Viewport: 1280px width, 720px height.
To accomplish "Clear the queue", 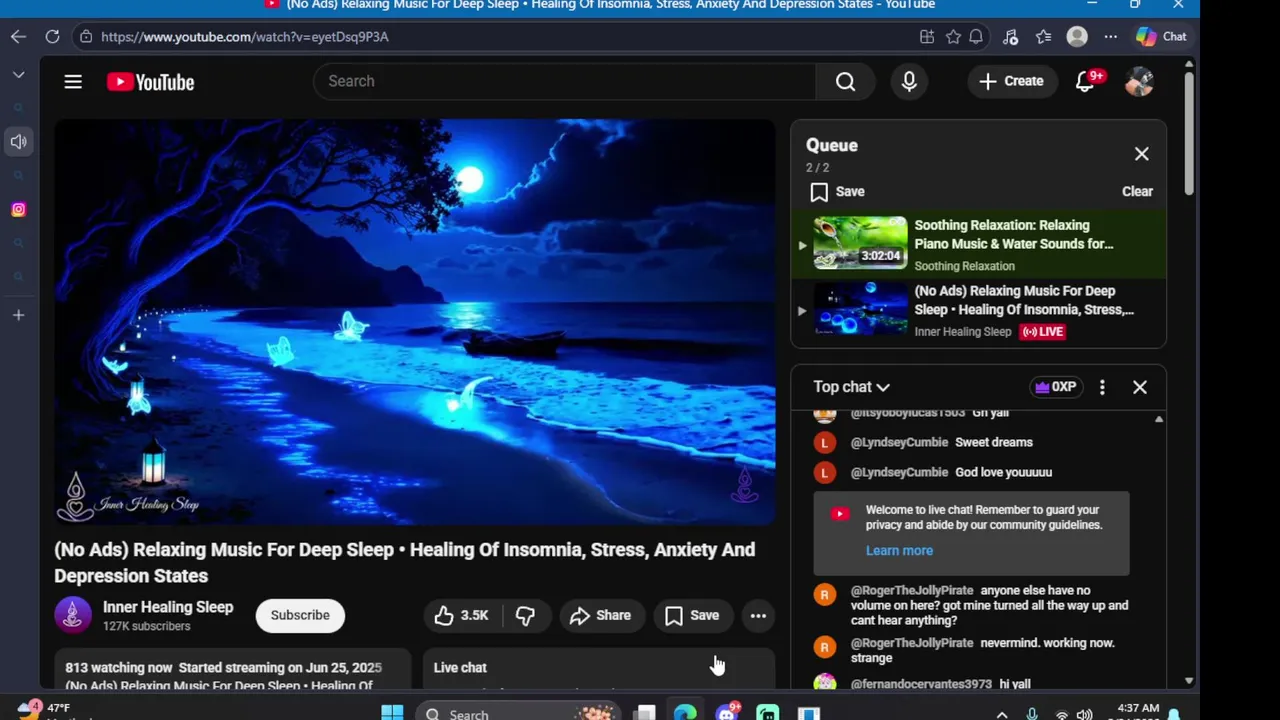I will (1137, 191).
